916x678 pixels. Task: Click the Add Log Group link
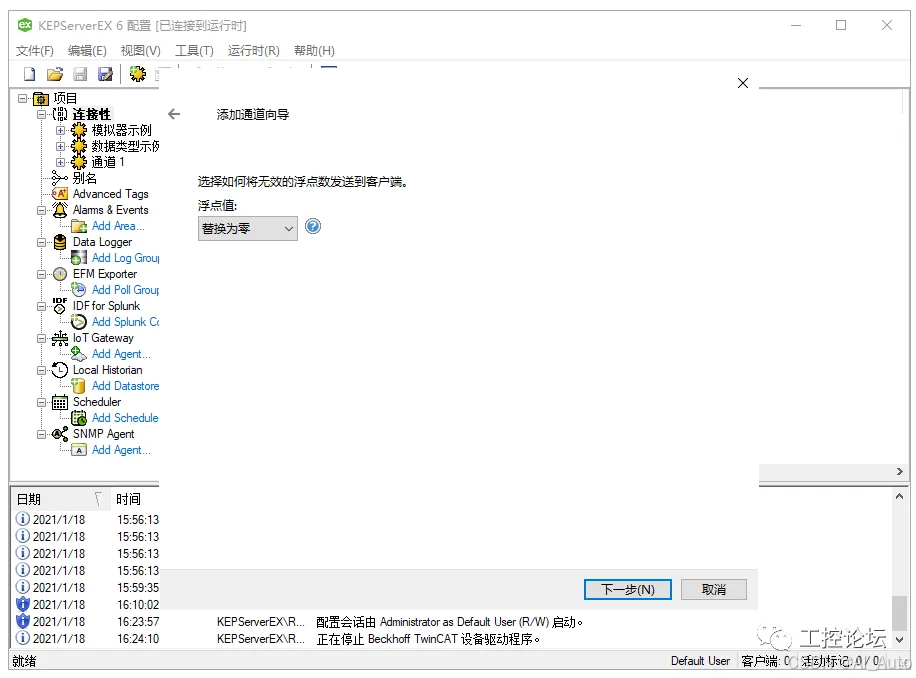pyautogui.click(x=126, y=258)
